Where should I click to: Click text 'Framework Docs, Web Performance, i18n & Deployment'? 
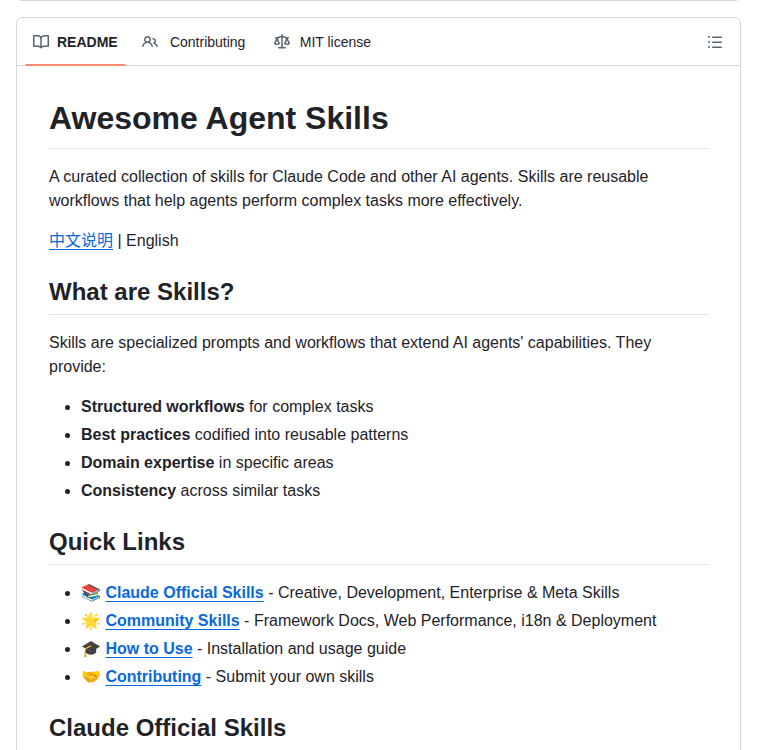coord(455,620)
